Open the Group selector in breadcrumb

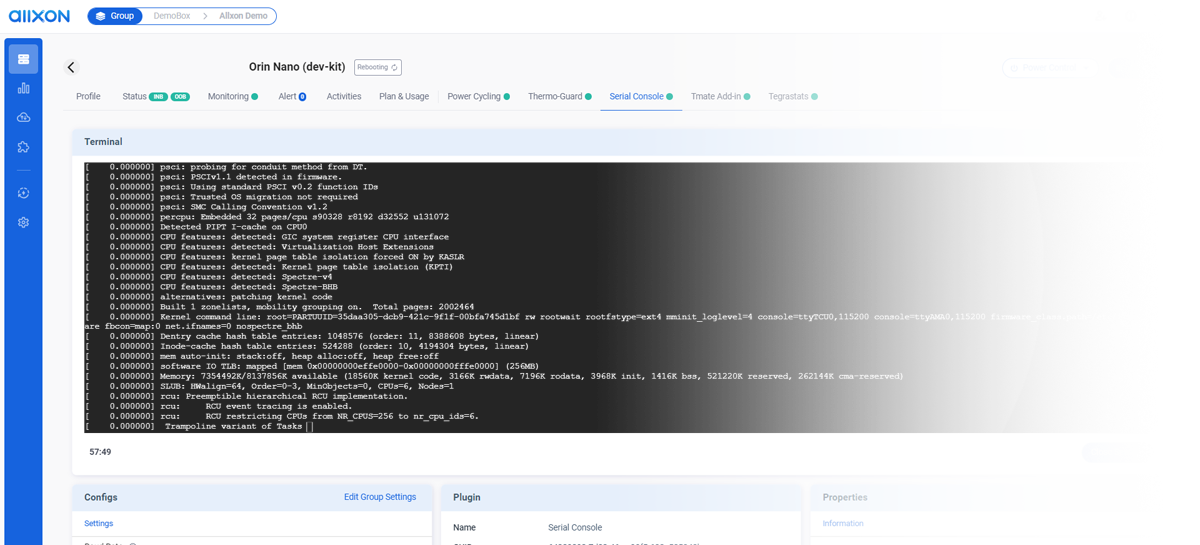(115, 16)
